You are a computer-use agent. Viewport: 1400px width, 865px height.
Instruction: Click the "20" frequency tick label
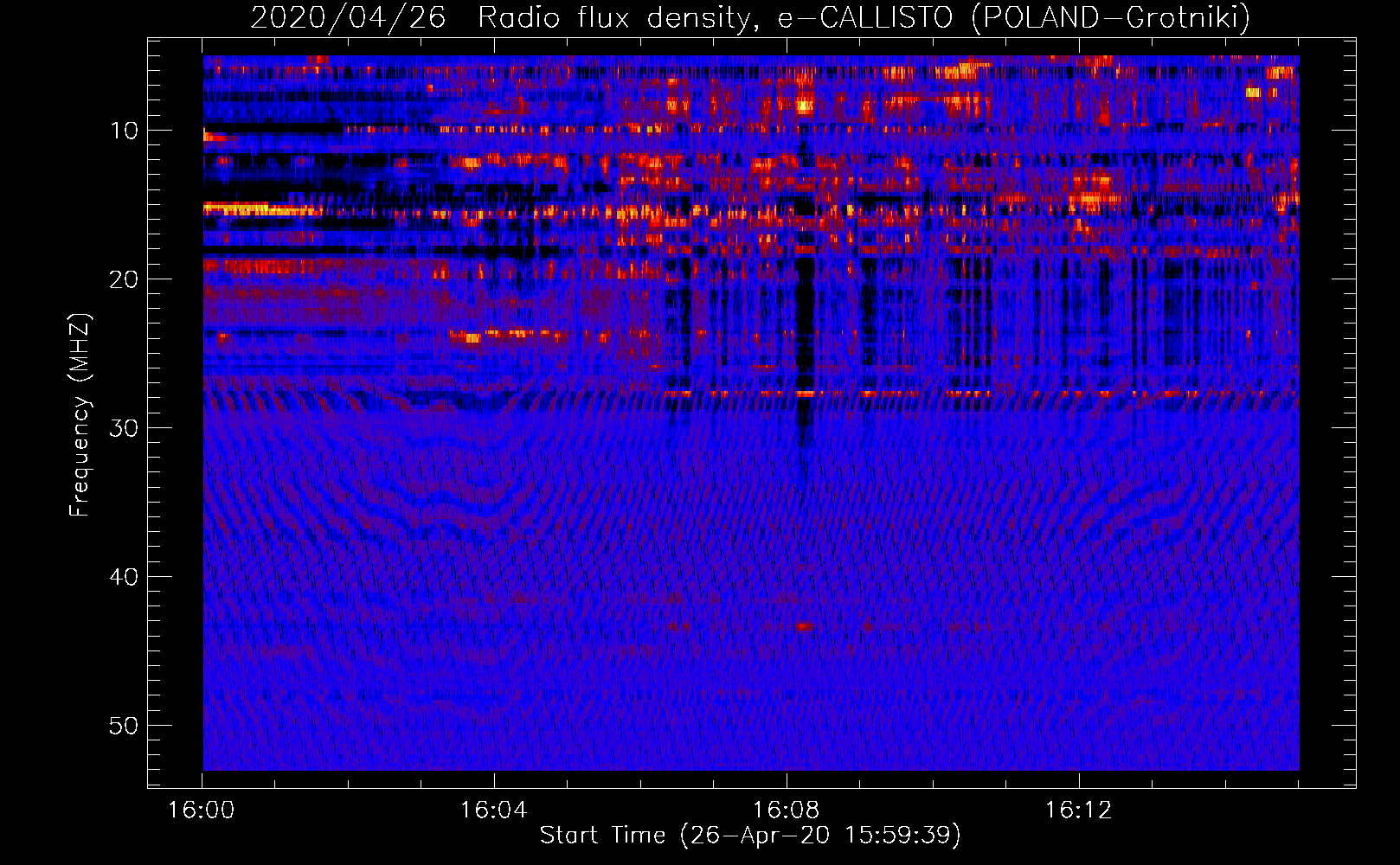coord(124,279)
